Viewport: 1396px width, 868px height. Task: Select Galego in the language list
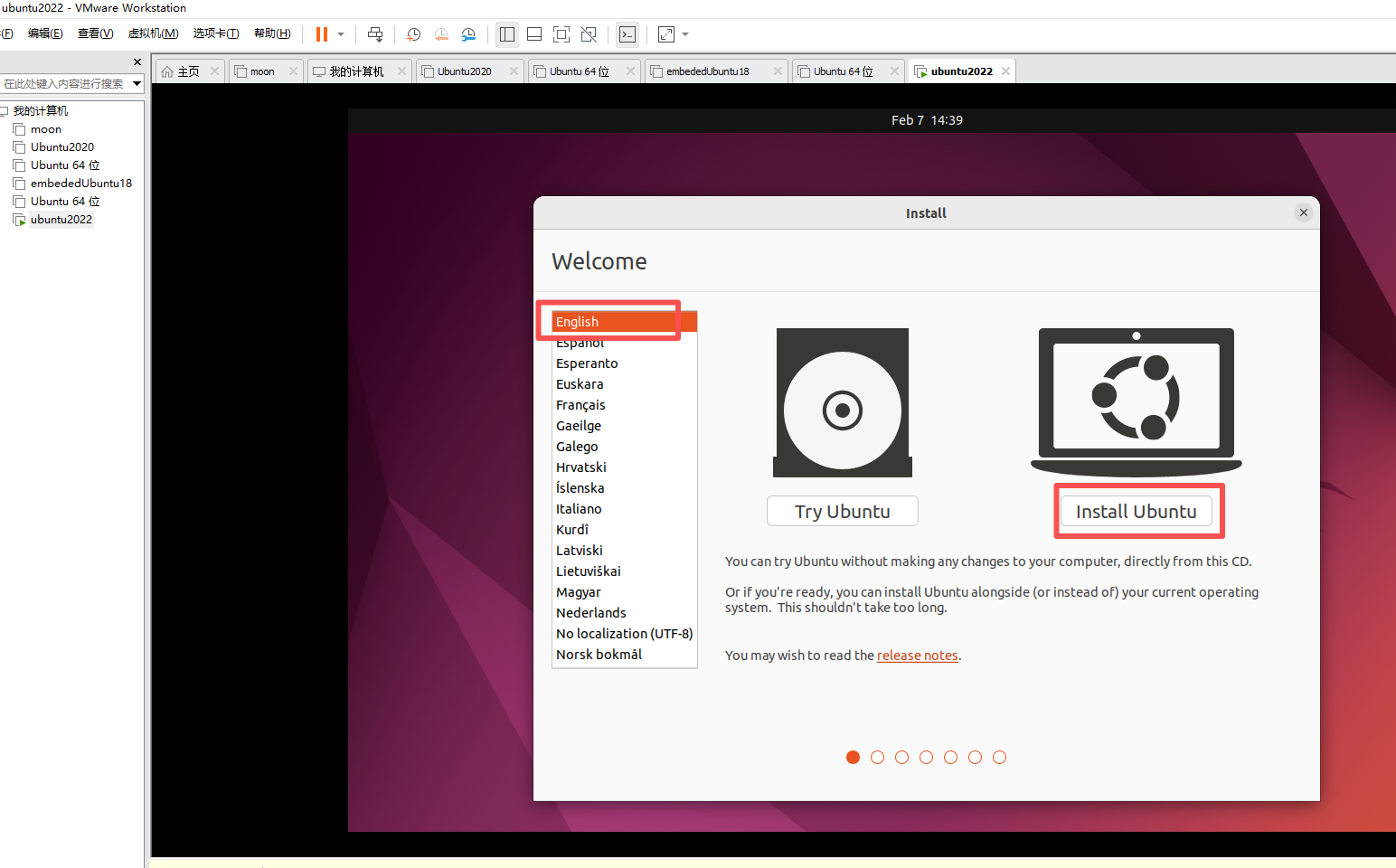pos(625,447)
